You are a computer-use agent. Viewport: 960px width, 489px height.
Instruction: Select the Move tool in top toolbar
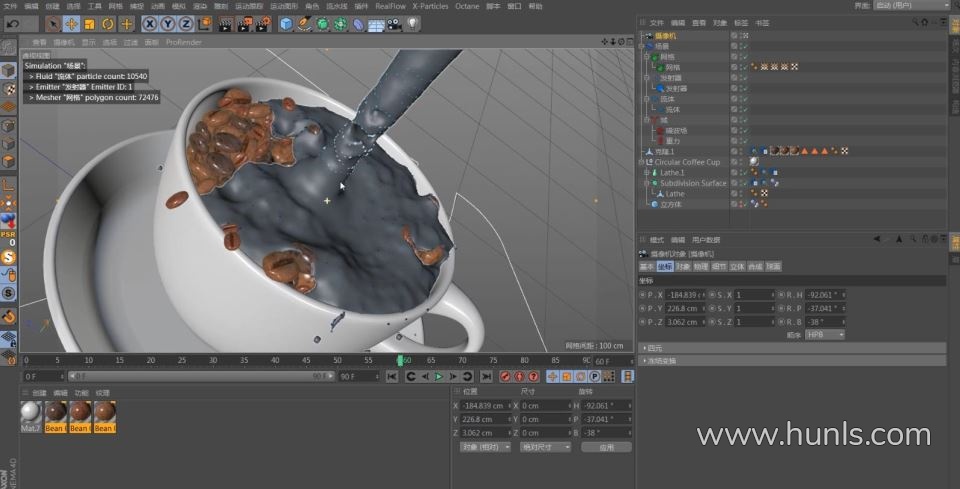click(72, 23)
